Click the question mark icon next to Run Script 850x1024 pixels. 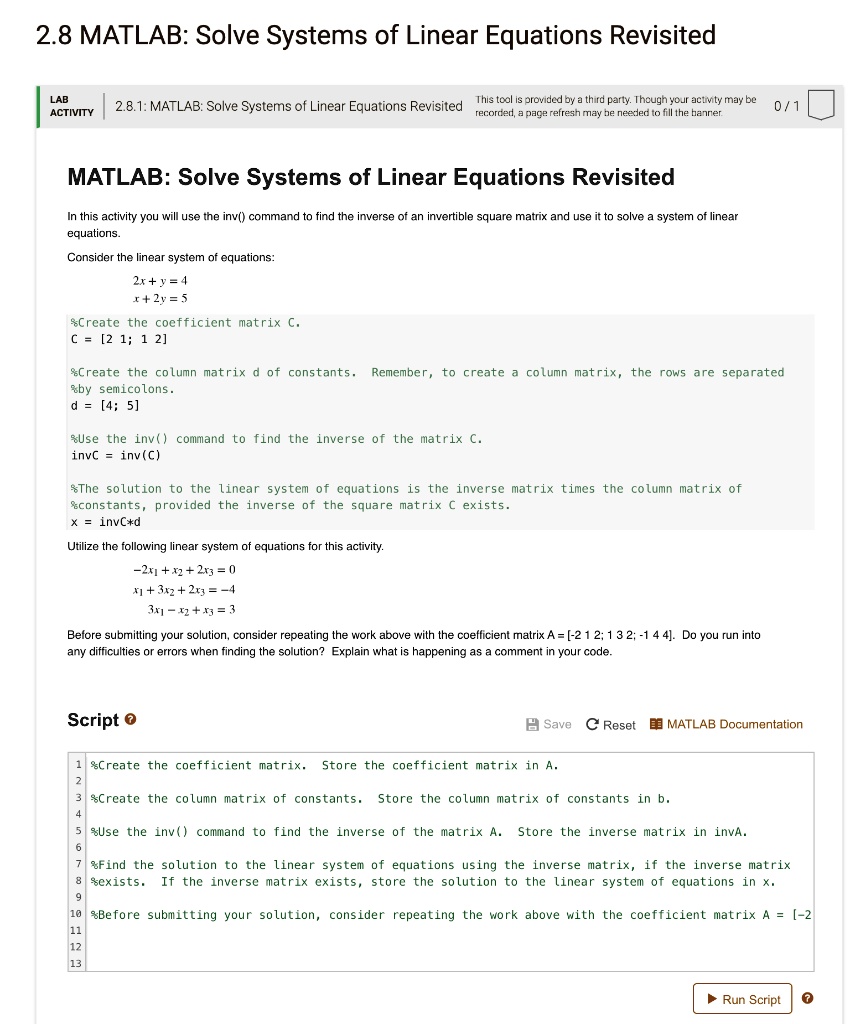[x=806, y=998]
